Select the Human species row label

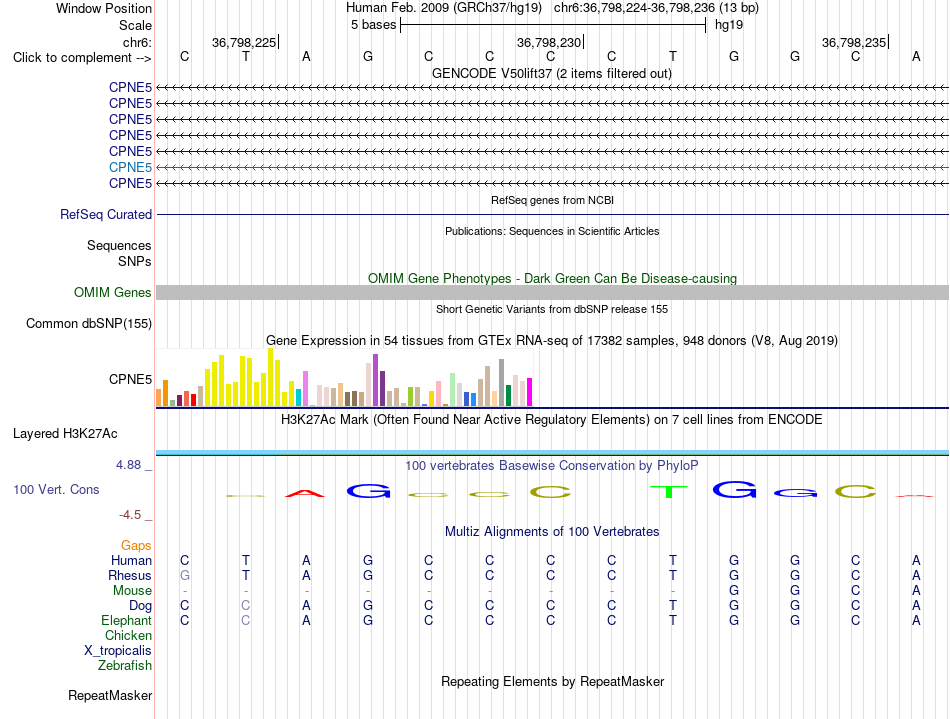[x=131, y=560]
